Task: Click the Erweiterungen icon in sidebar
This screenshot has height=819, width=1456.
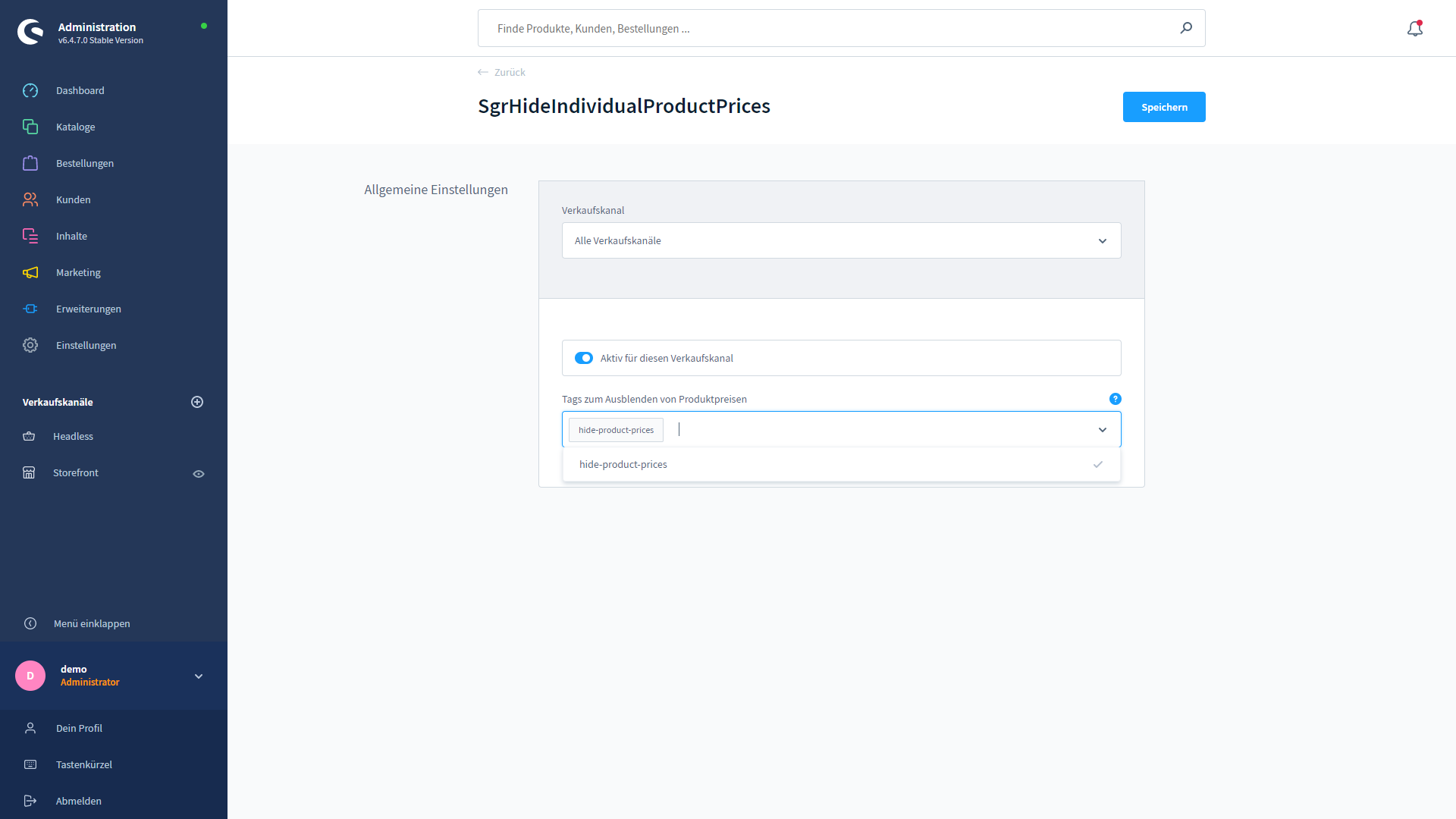Action: point(30,308)
